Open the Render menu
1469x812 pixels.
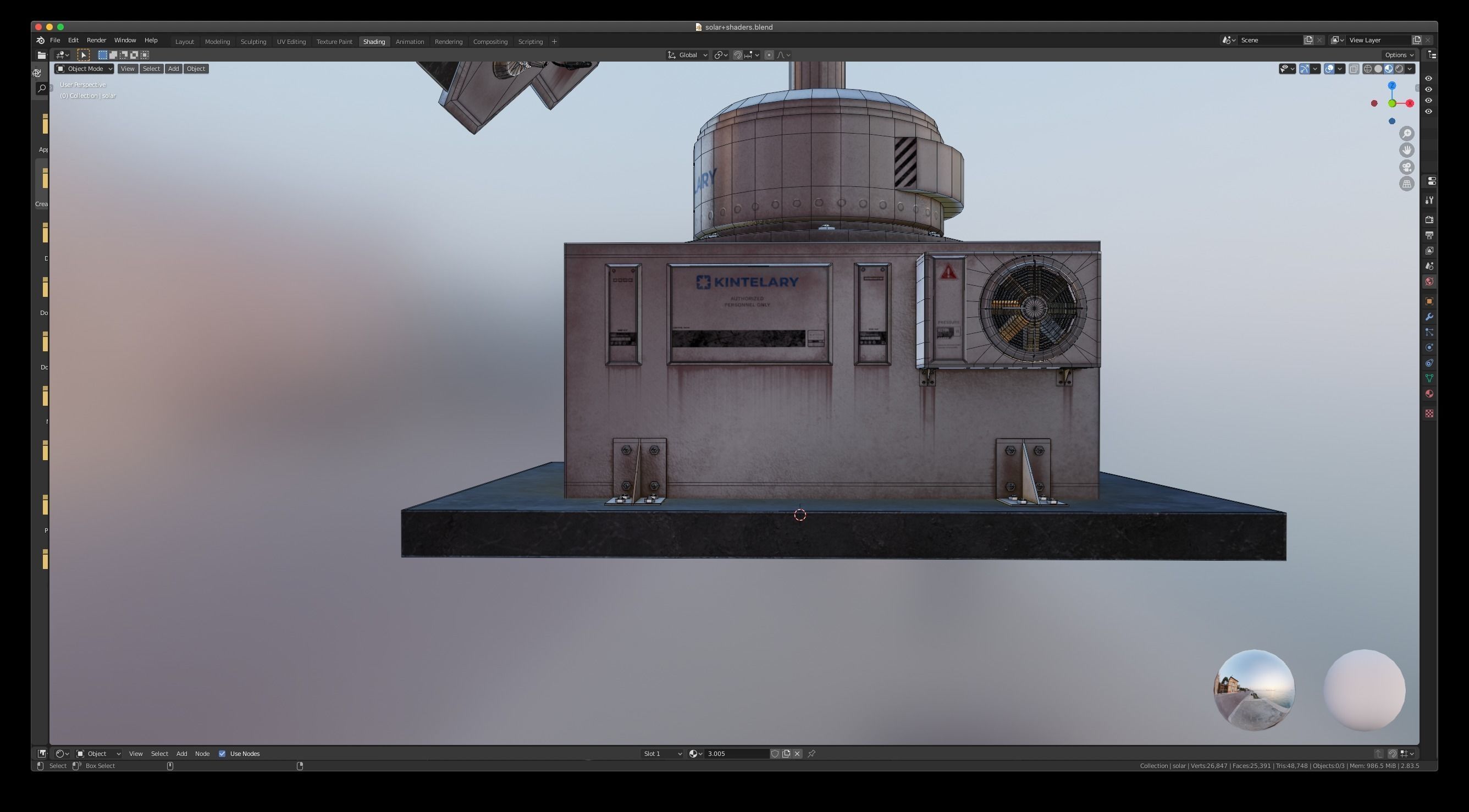(96, 41)
